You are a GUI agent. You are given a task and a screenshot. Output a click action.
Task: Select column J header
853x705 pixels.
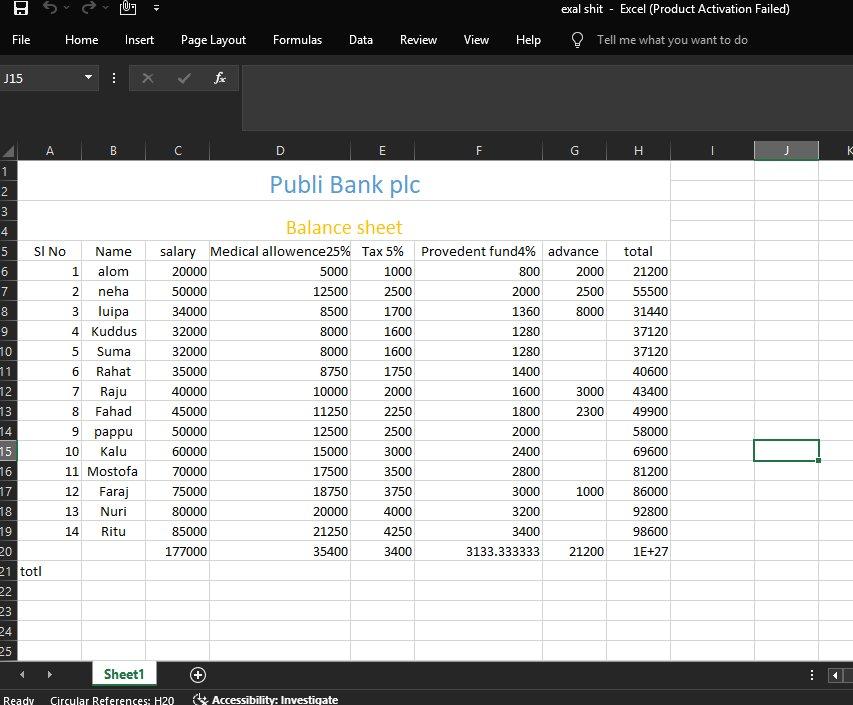point(786,151)
